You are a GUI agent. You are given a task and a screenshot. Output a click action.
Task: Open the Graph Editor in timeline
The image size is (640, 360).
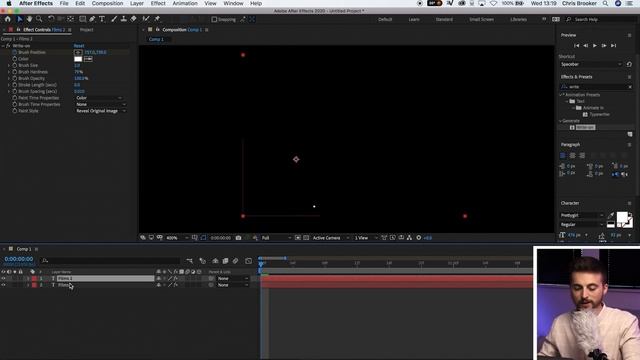(x=249, y=261)
